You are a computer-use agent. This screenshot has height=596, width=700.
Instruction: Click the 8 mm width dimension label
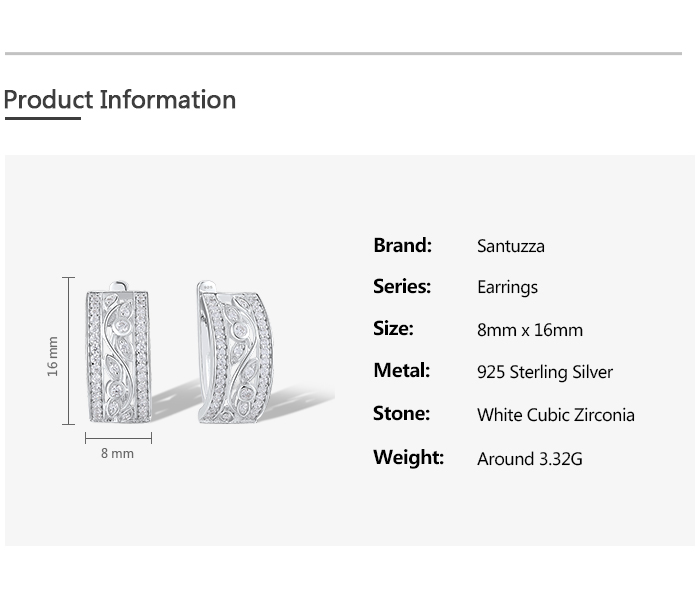point(117,454)
